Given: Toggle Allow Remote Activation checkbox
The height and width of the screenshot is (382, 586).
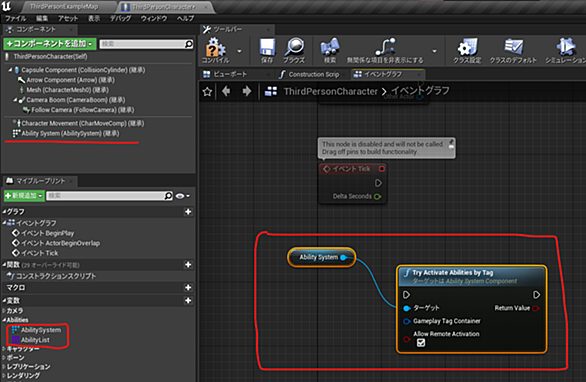Looking at the screenshot, I should tap(421, 342).
